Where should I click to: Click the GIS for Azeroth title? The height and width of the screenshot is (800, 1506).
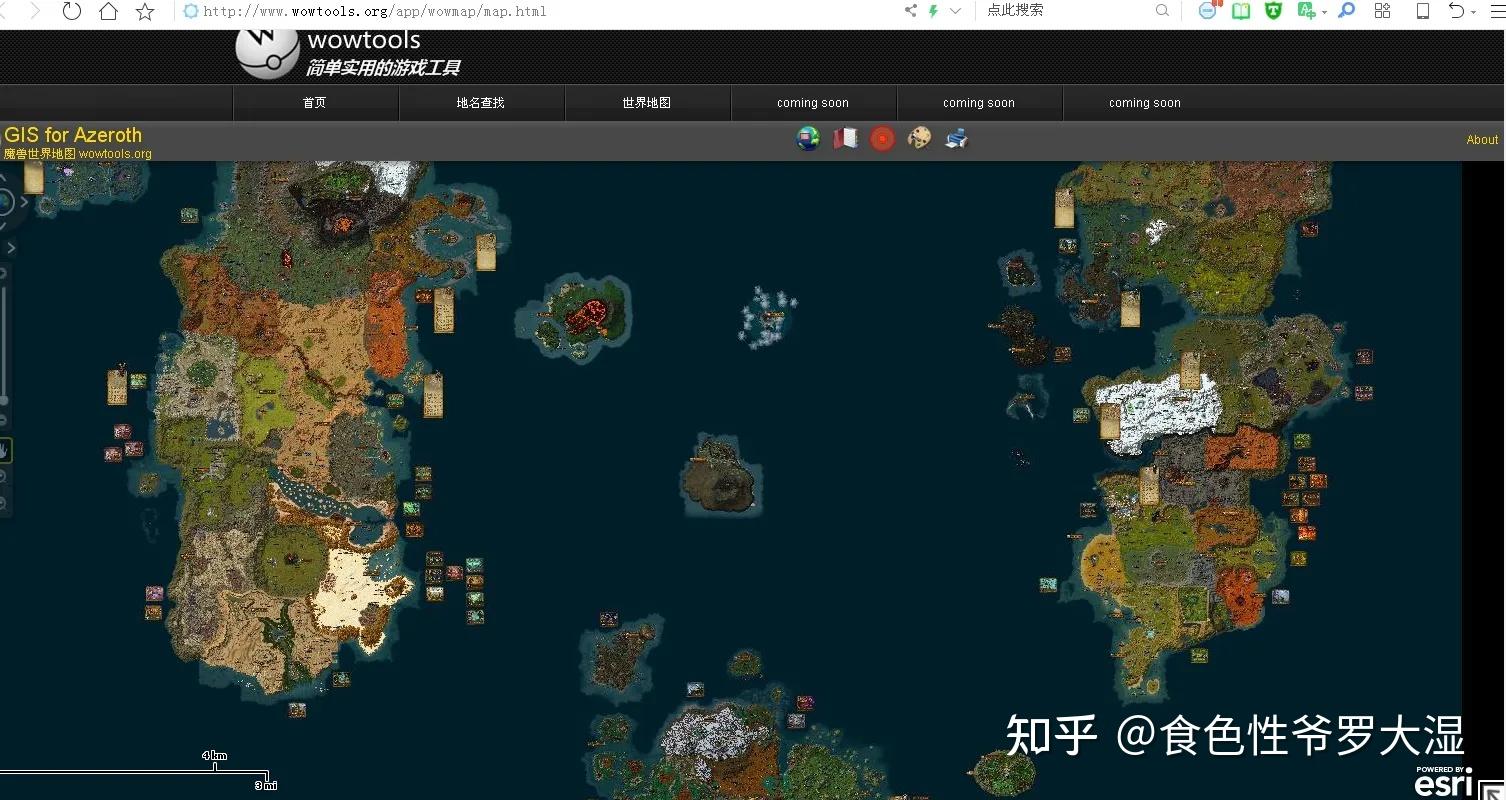point(73,135)
